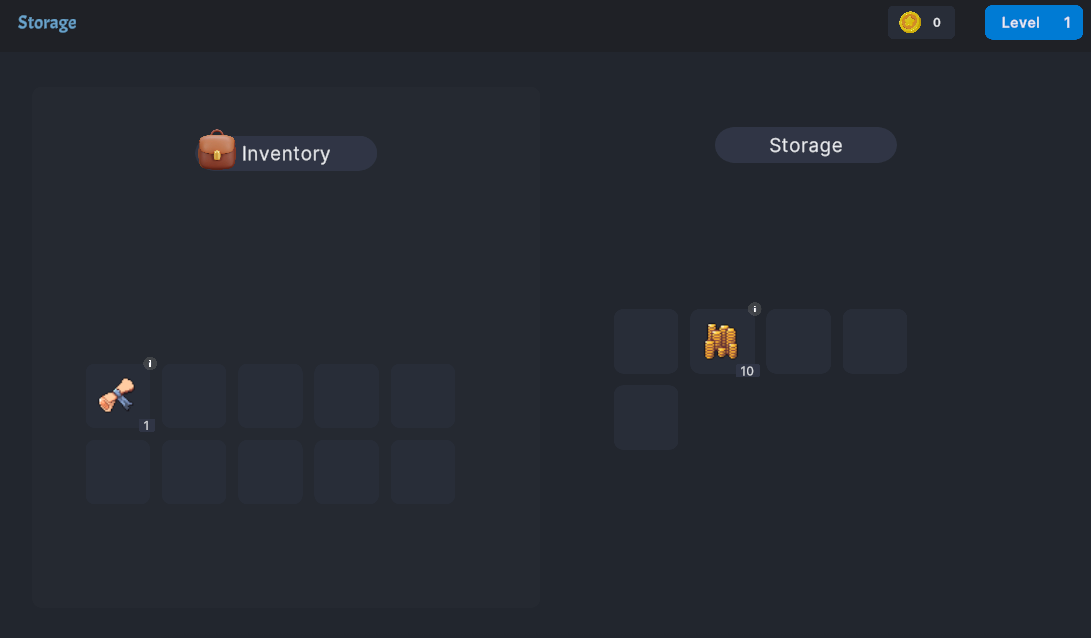The image size is (1091, 638).
Task: Open info badge on the scroll item
Action: coord(150,363)
